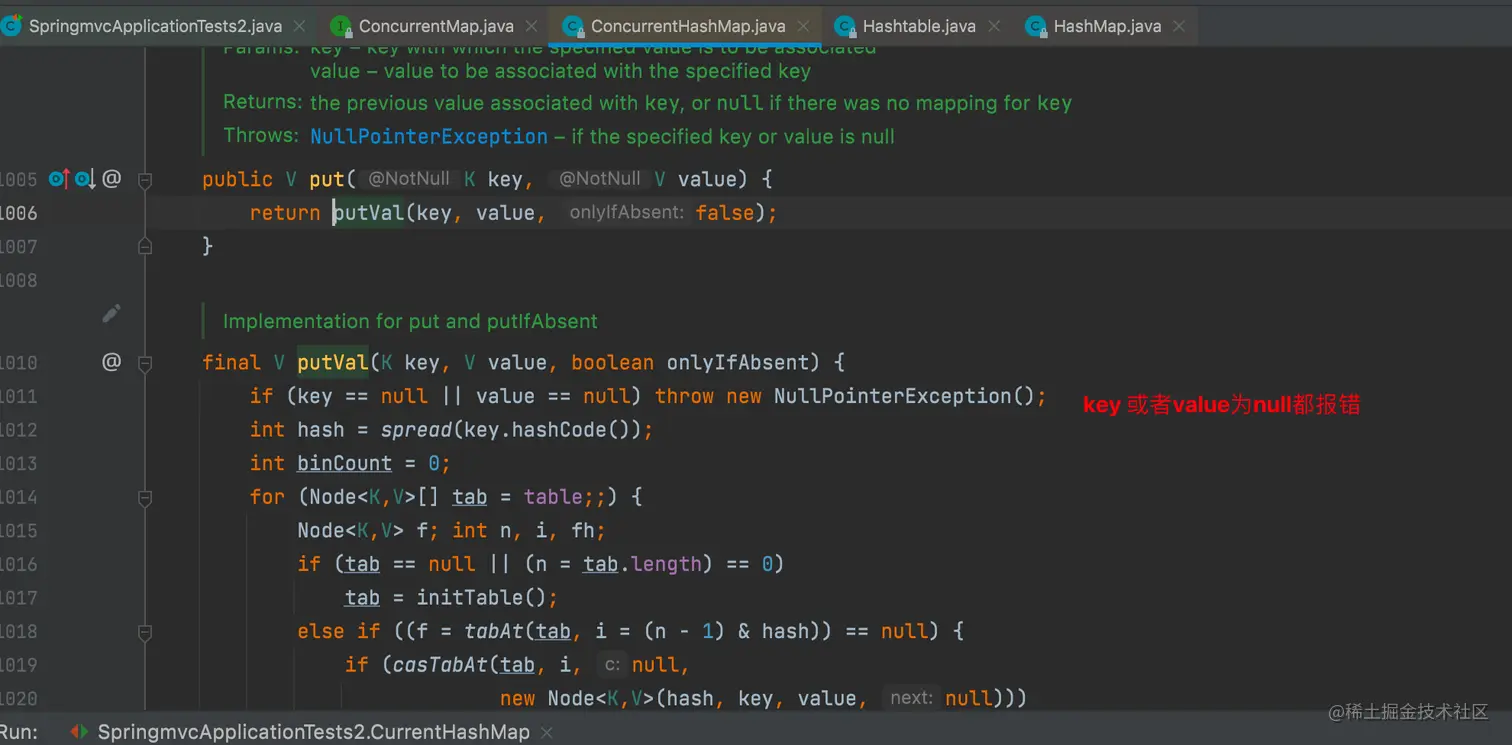
Task: Click the onlyIfAbsent: parameter hint
Action: point(626,213)
